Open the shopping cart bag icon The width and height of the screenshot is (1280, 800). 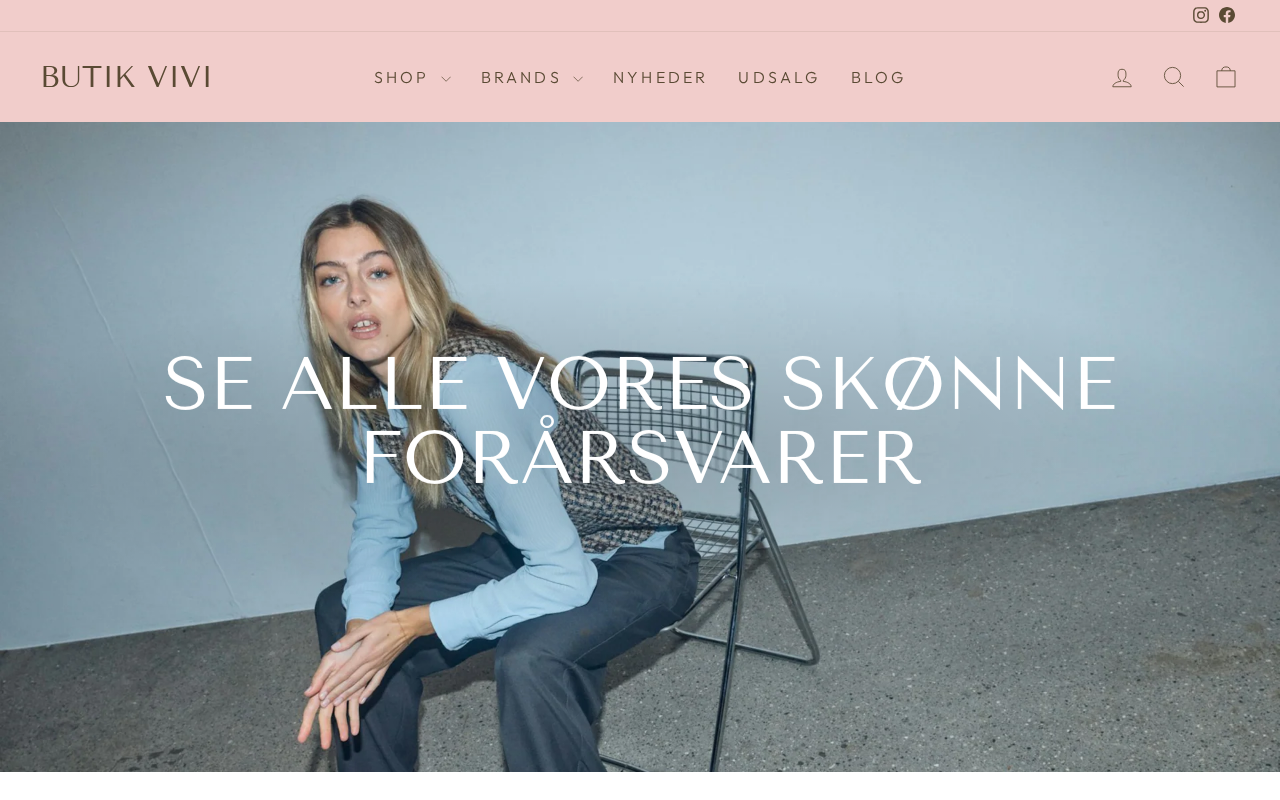point(1226,77)
